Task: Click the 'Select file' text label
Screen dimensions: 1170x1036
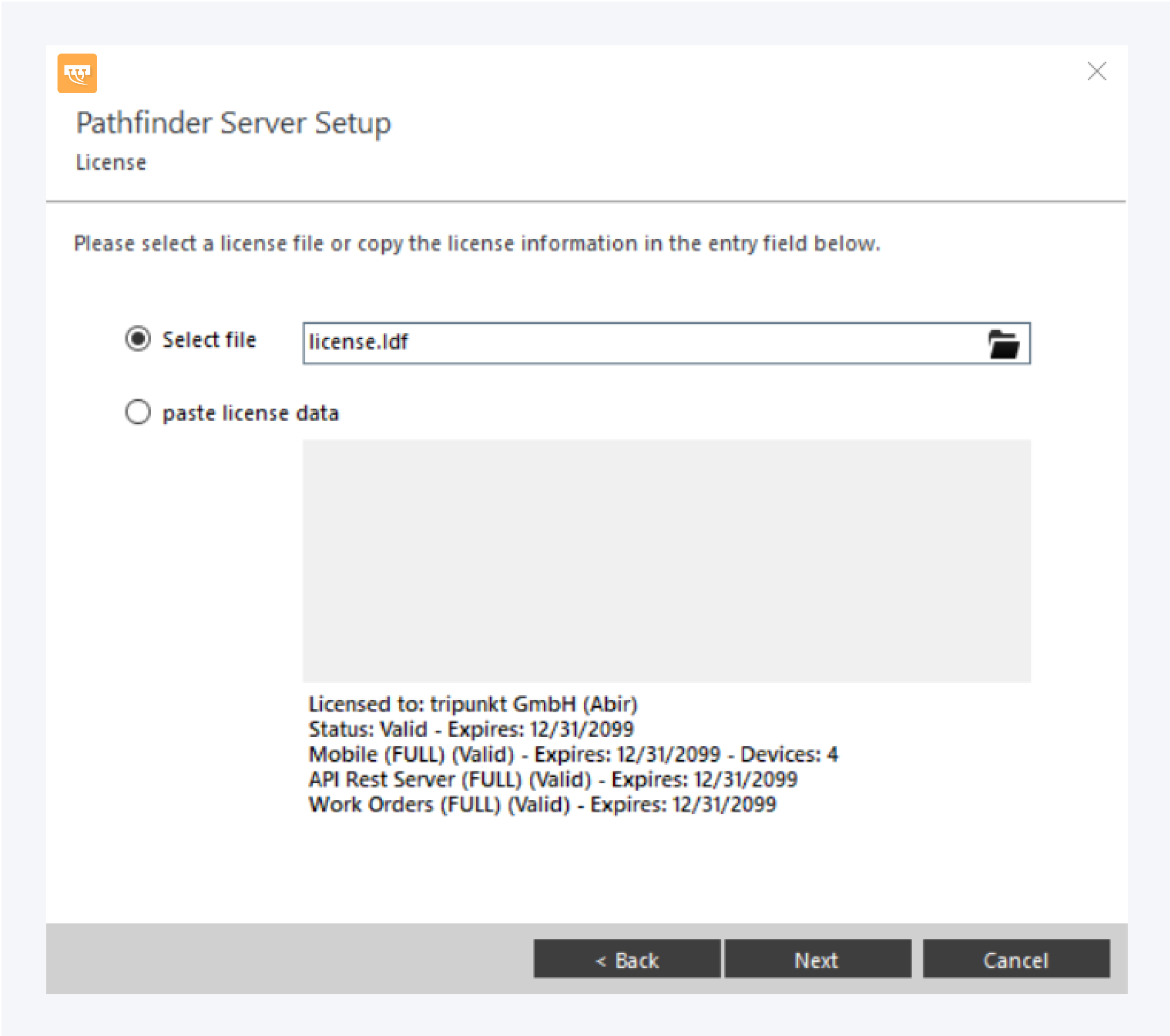Action: [x=210, y=340]
